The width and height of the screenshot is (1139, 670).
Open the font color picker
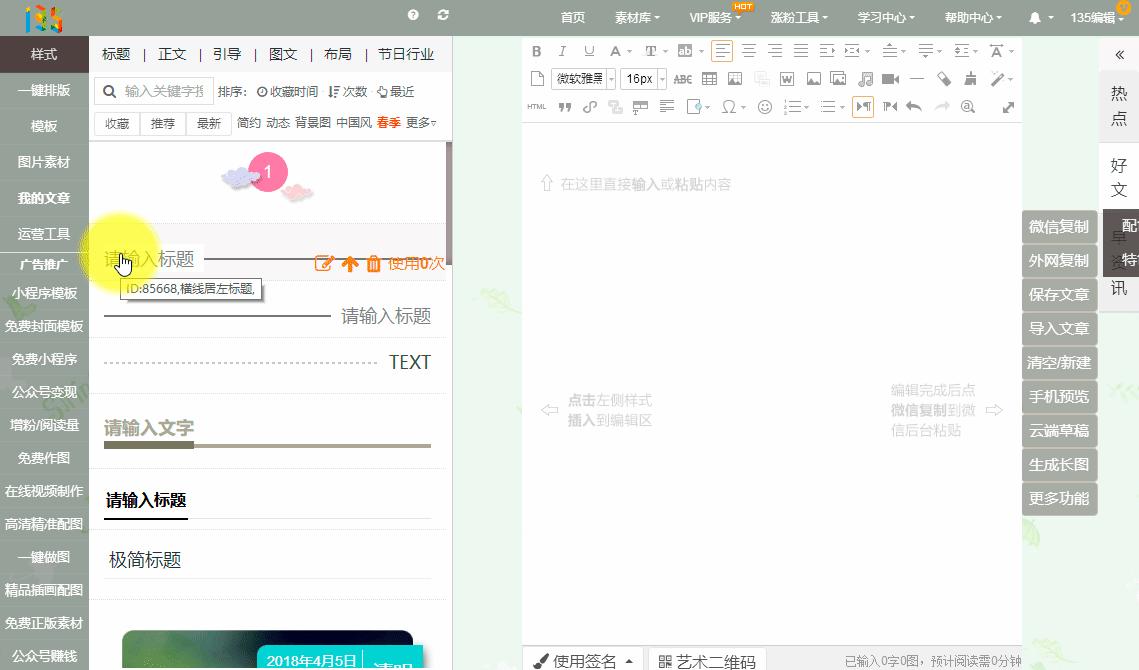click(x=615, y=51)
